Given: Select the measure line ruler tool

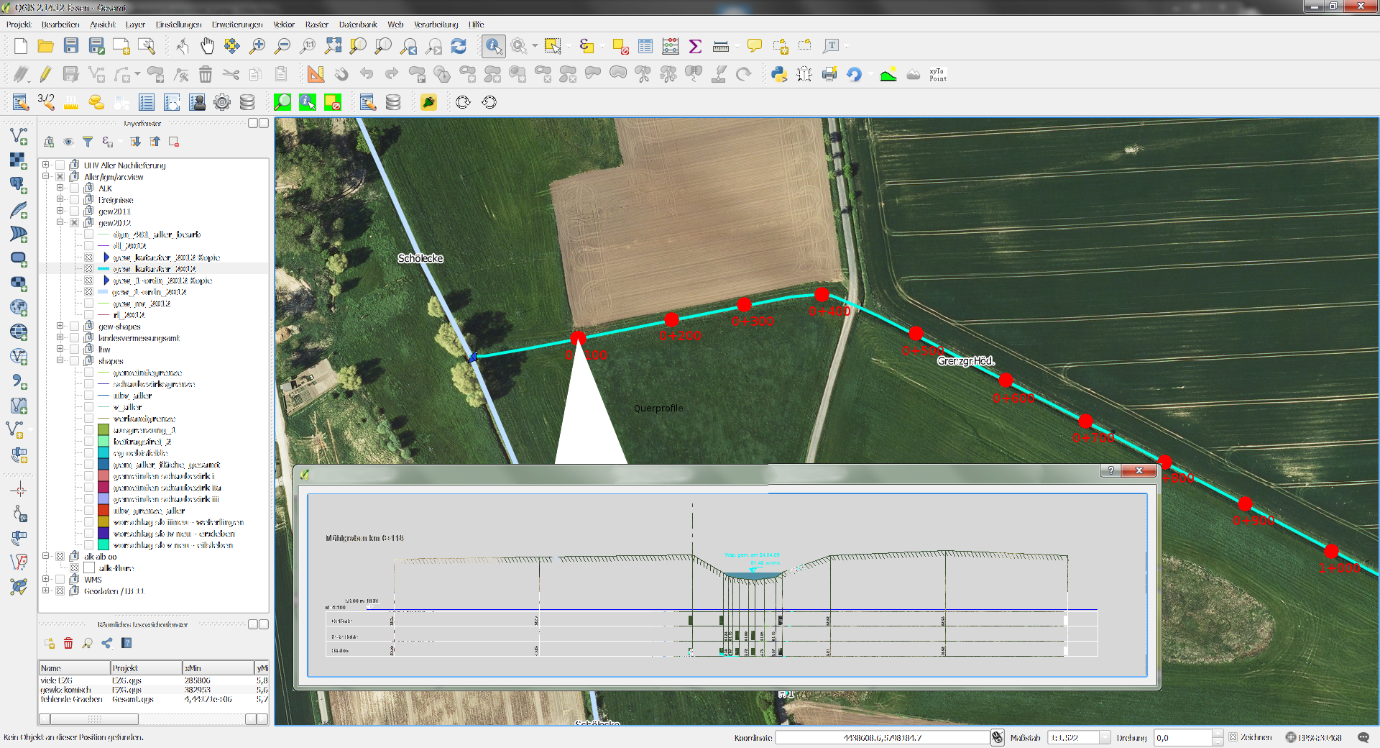Looking at the screenshot, I should [x=721, y=46].
